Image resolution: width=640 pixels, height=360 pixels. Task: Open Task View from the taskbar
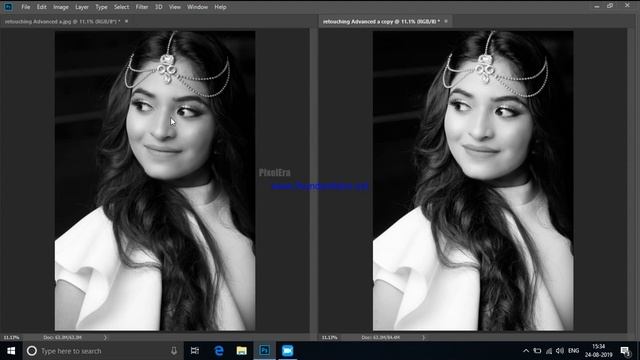pos(195,351)
